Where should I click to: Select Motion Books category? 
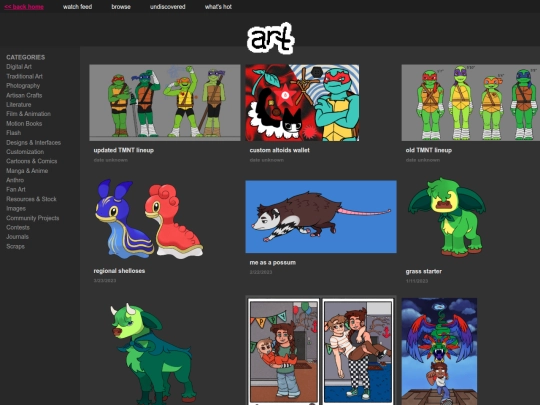[24, 123]
